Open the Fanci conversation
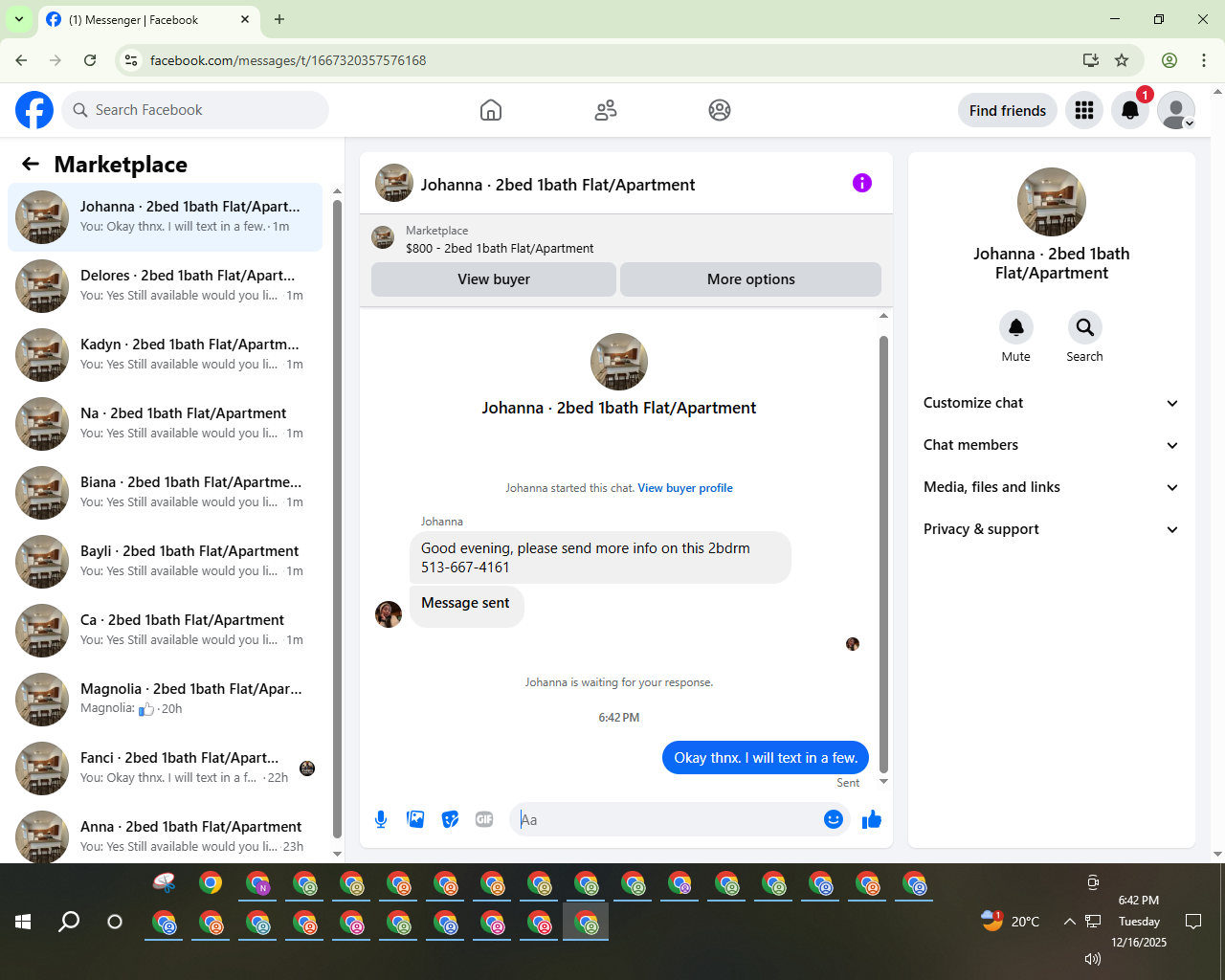 [x=166, y=768]
